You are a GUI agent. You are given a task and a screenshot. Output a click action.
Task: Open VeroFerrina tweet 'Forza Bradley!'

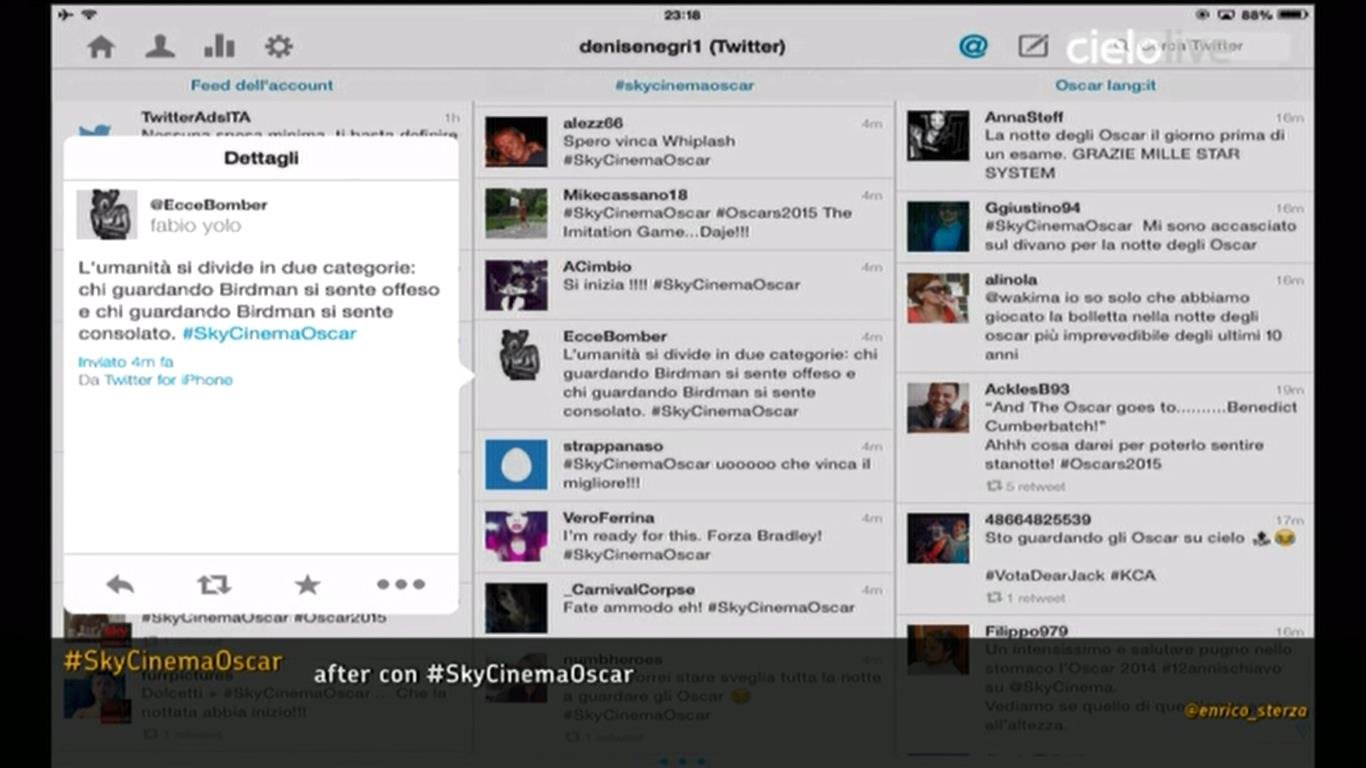pos(684,536)
